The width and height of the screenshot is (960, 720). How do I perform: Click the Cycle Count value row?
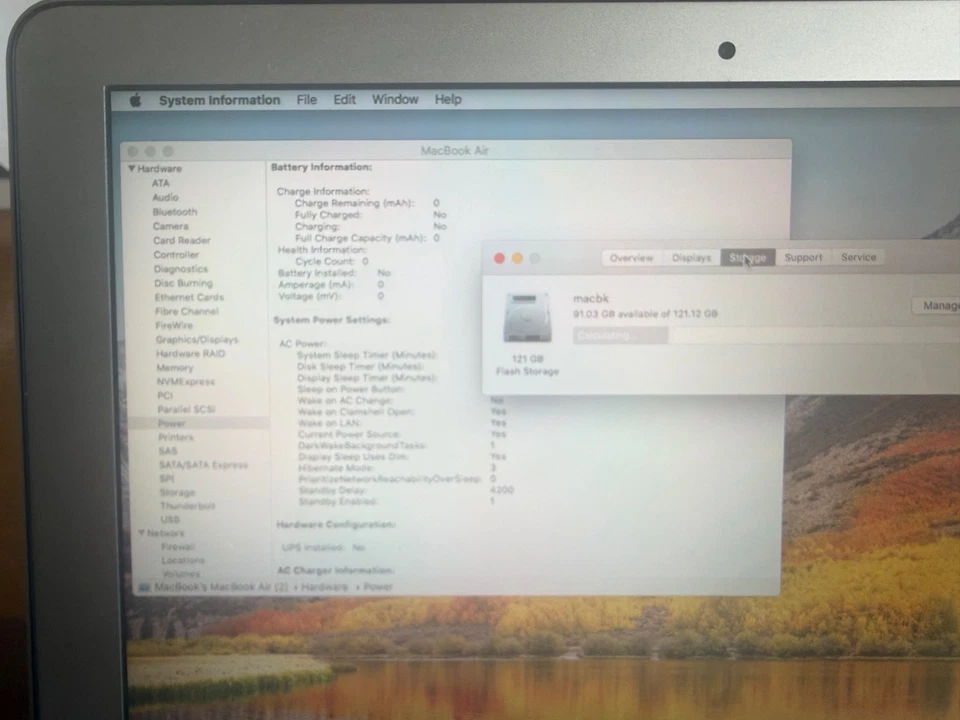pos(332,261)
